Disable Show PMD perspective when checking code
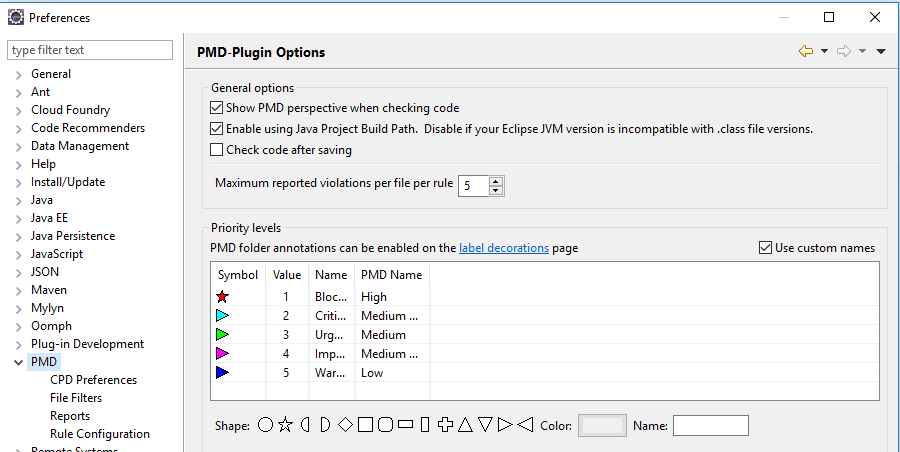The height and width of the screenshot is (452, 900). pyautogui.click(x=217, y=108)
